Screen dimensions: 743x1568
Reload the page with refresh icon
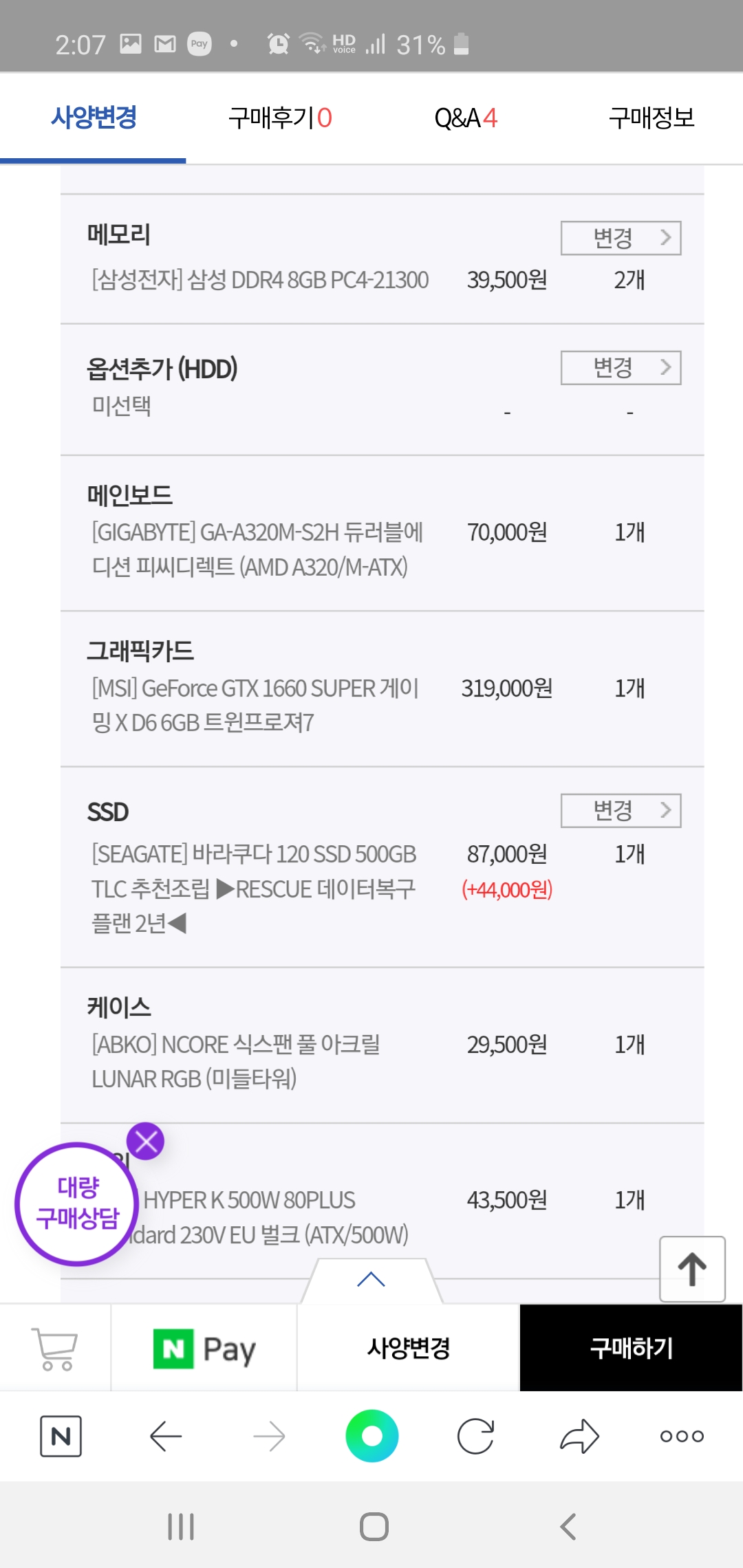[x=475, y=1436]
